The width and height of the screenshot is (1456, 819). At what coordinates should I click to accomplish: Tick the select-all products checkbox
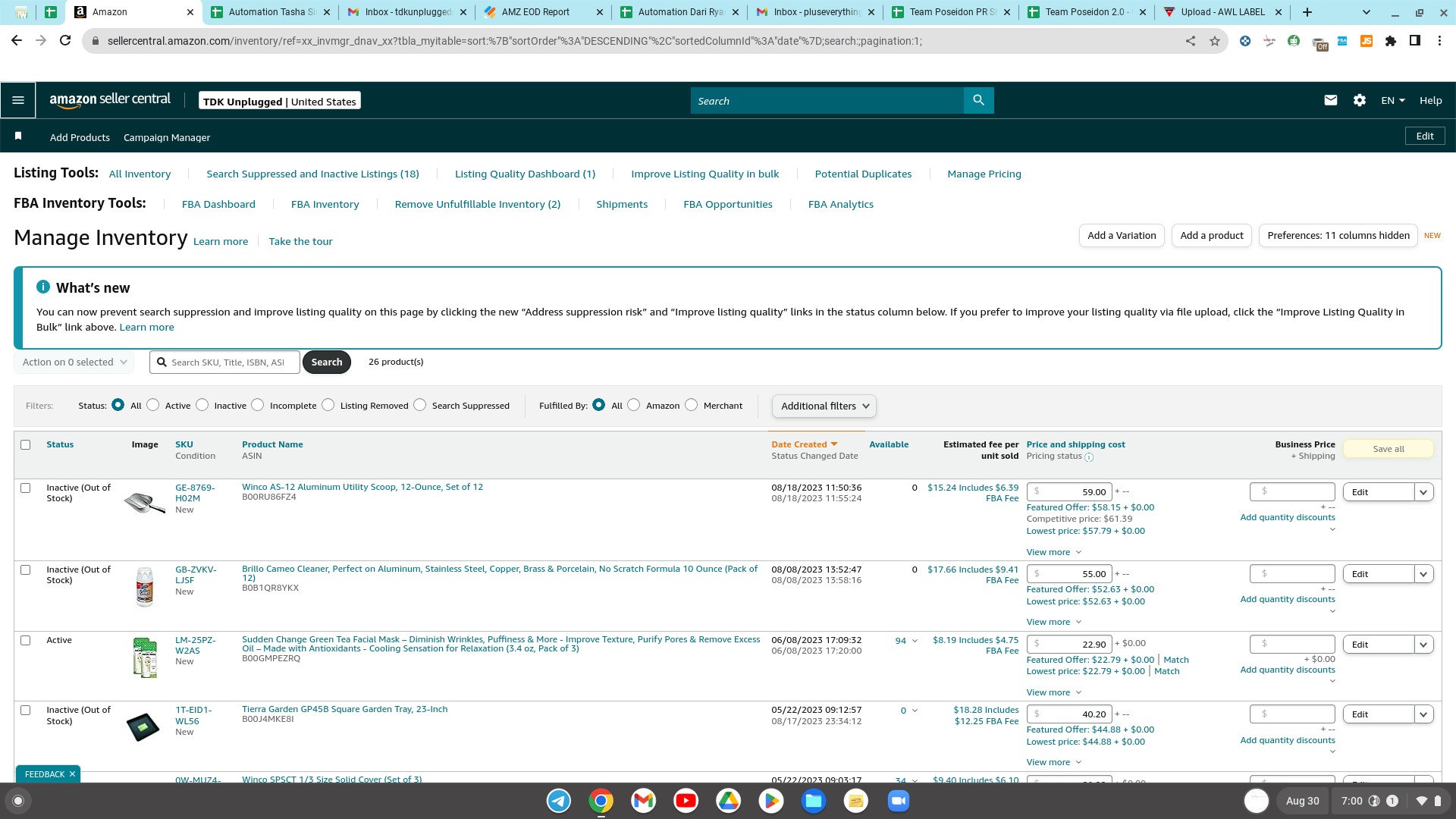(x=26, y=445)
